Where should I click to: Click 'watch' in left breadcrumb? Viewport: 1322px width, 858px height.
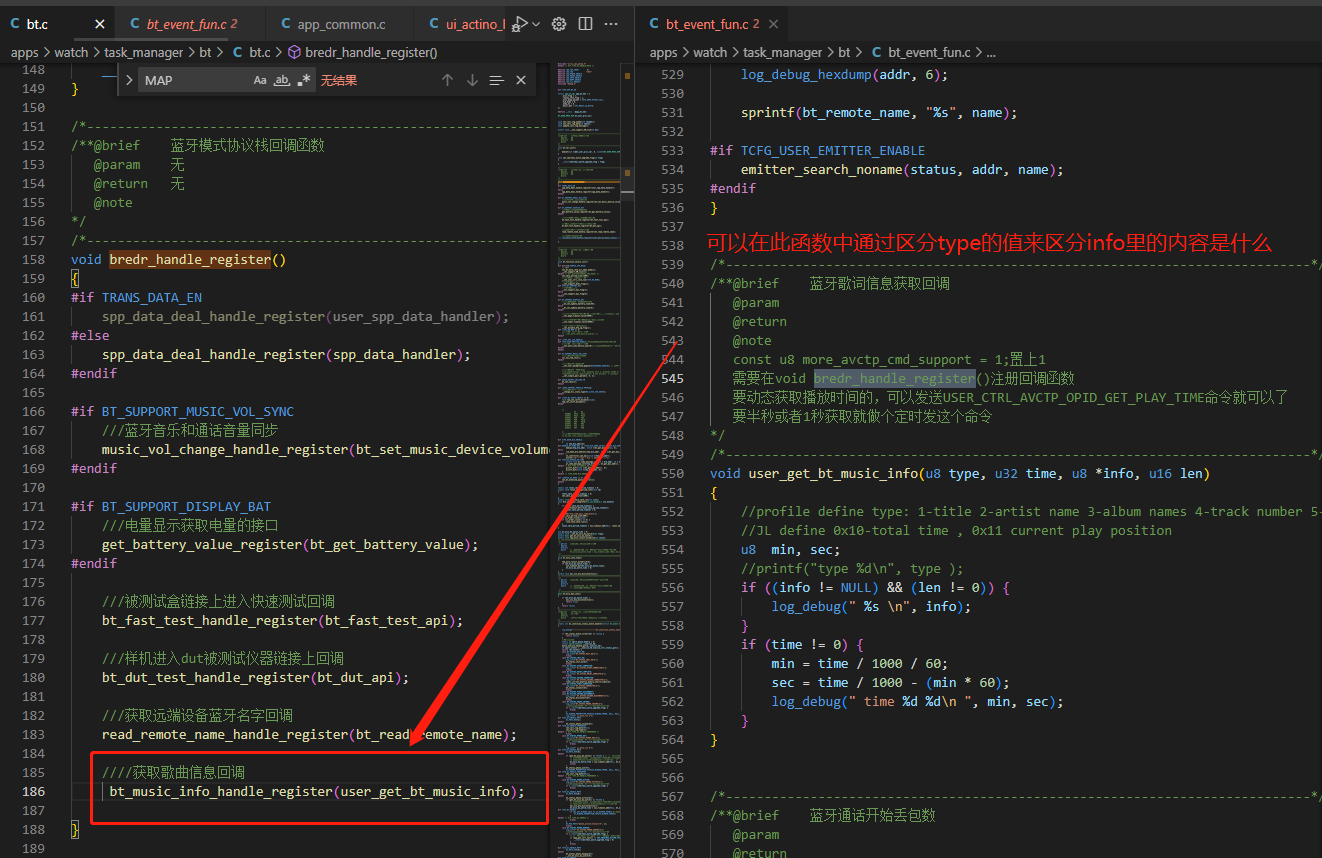71,52
